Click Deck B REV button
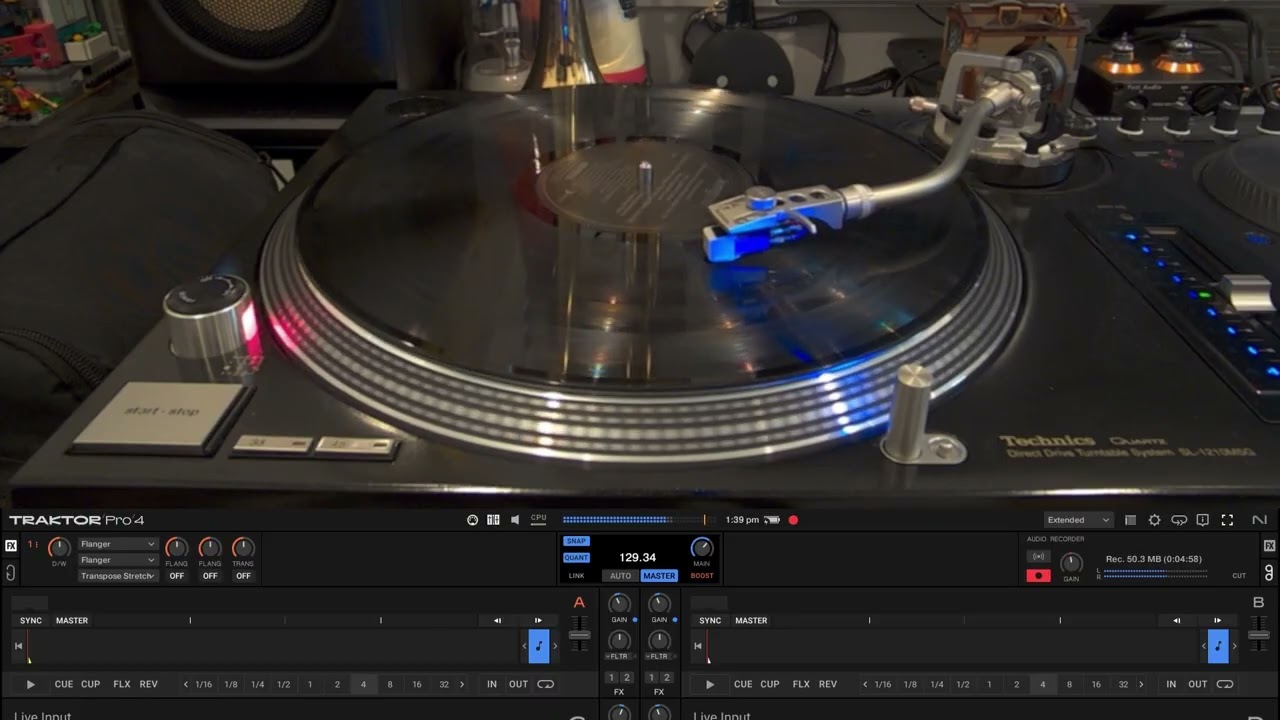This screenshot has width=1280, height=720. click(x=828, y=684)
